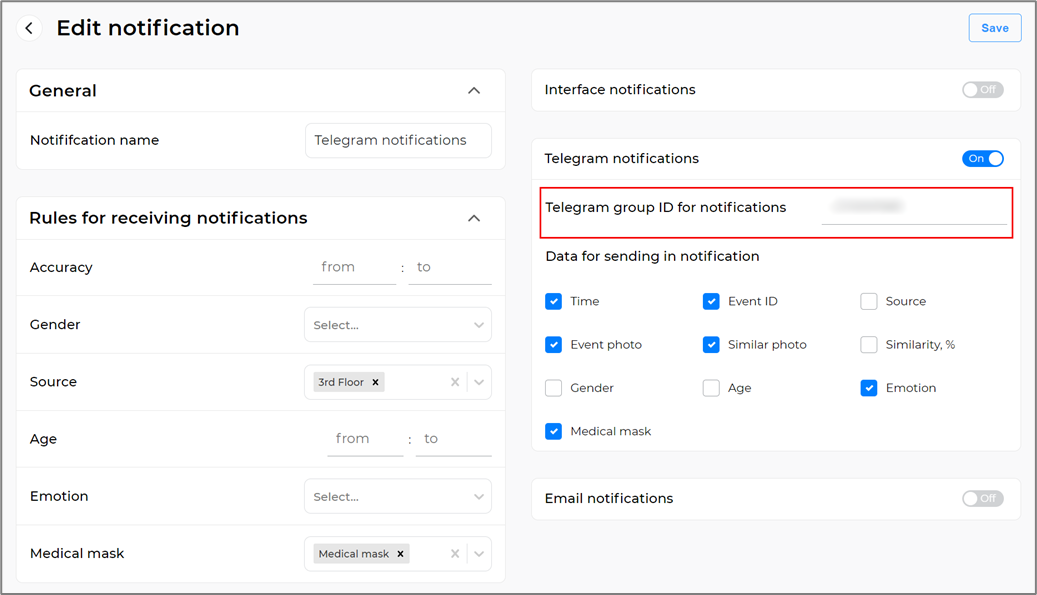Click the back arrow to exit Edit notification

tap(29, 27)
